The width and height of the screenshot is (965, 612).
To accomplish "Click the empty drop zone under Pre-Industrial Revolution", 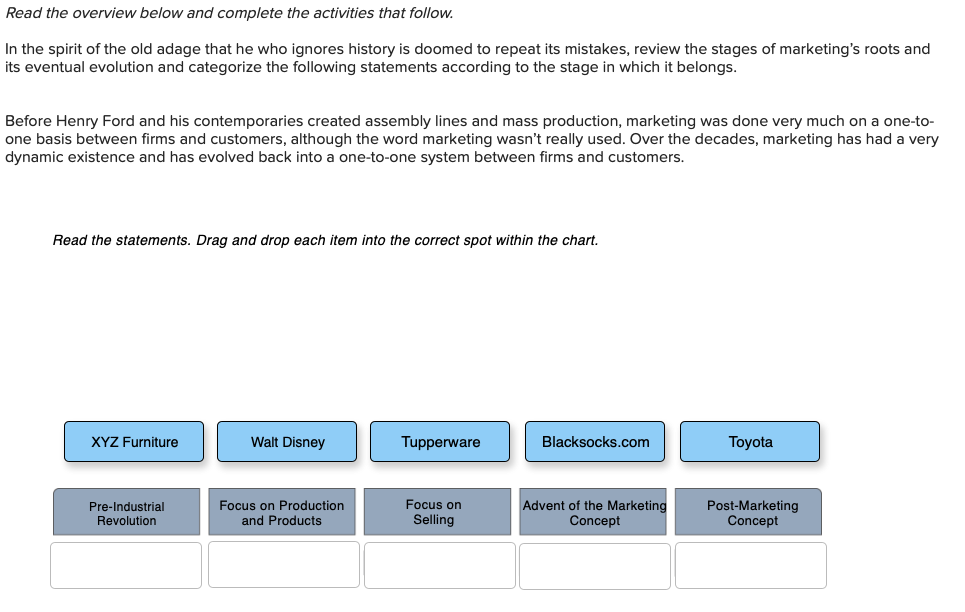I will pos(126,565).
